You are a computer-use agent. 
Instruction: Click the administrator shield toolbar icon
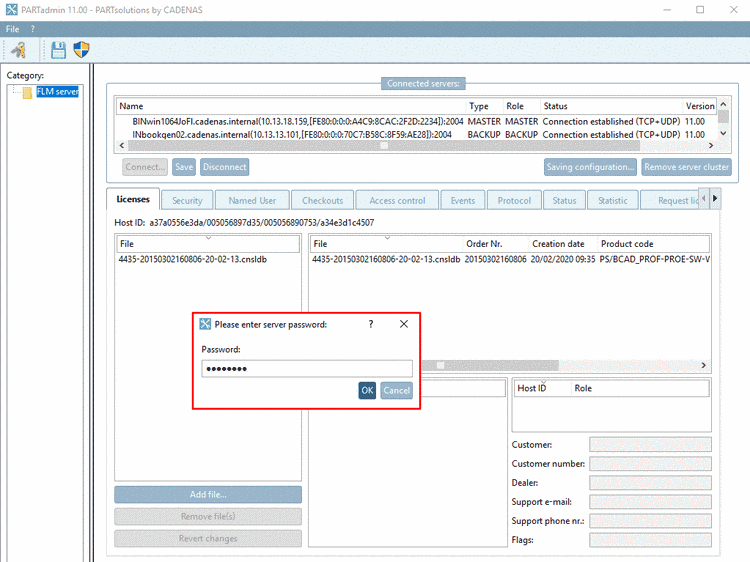pos(81,49)
